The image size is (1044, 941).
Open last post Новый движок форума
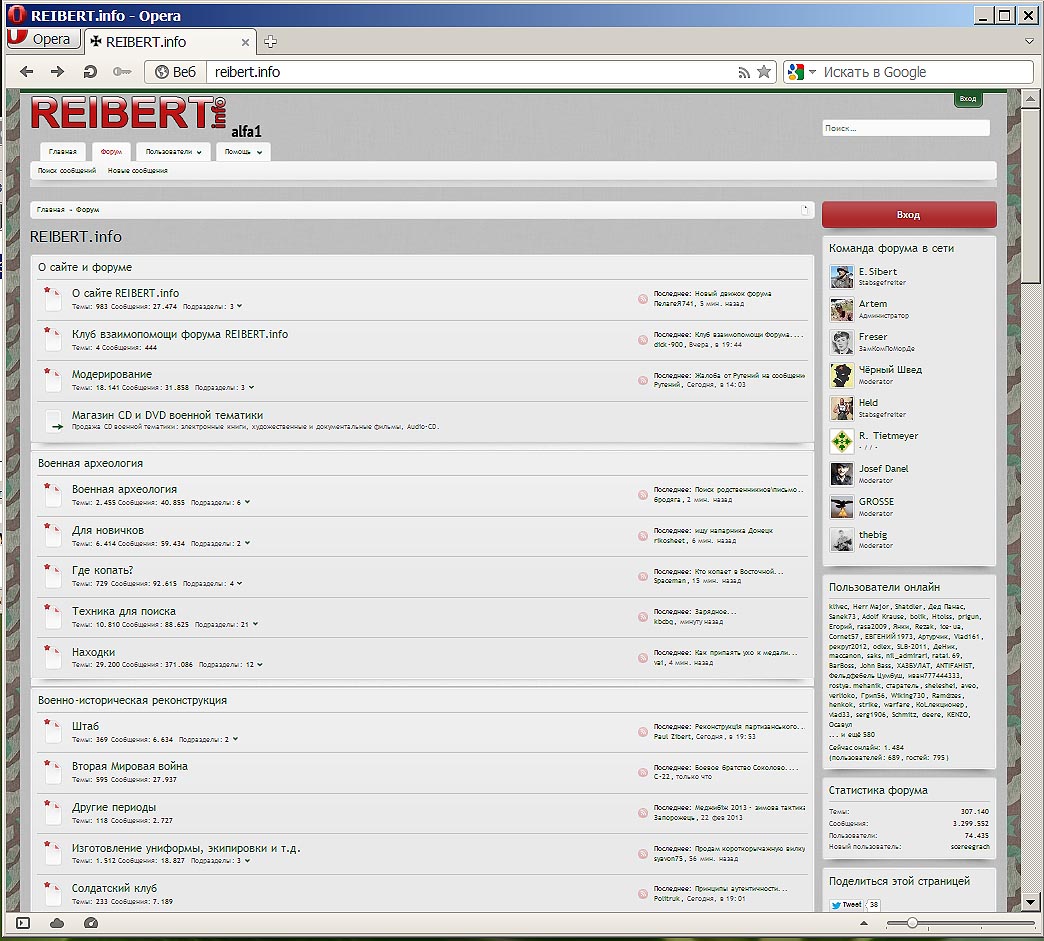coord(732,294)
